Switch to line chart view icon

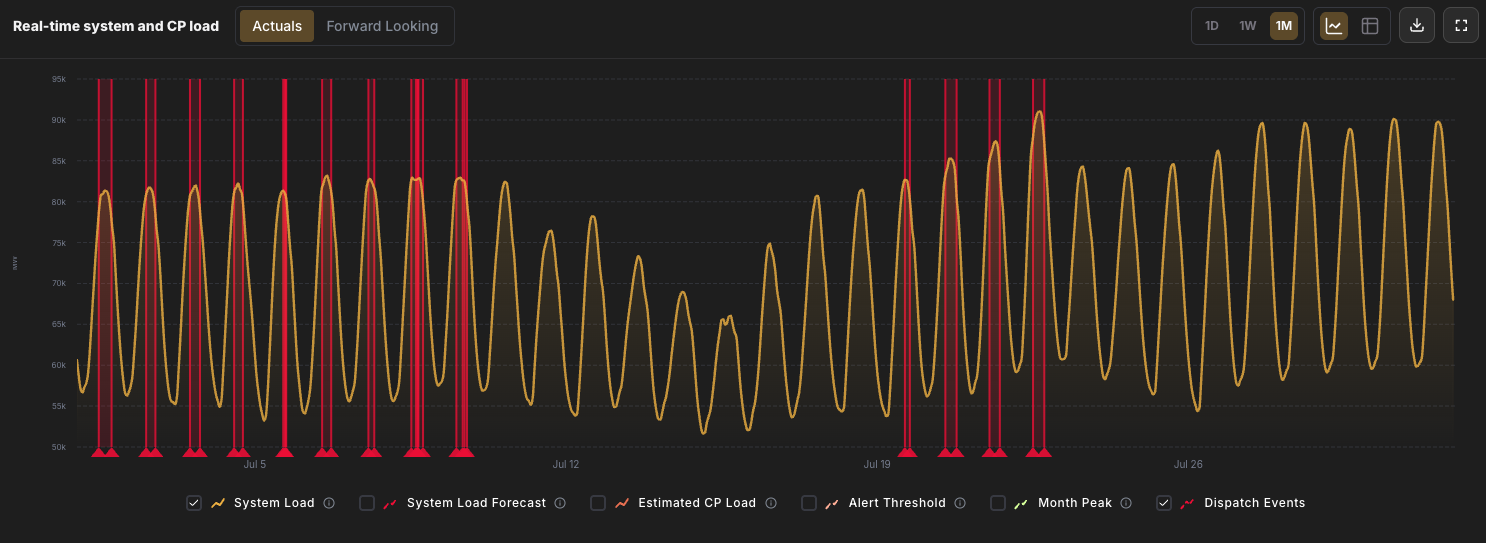(1334, 26)
